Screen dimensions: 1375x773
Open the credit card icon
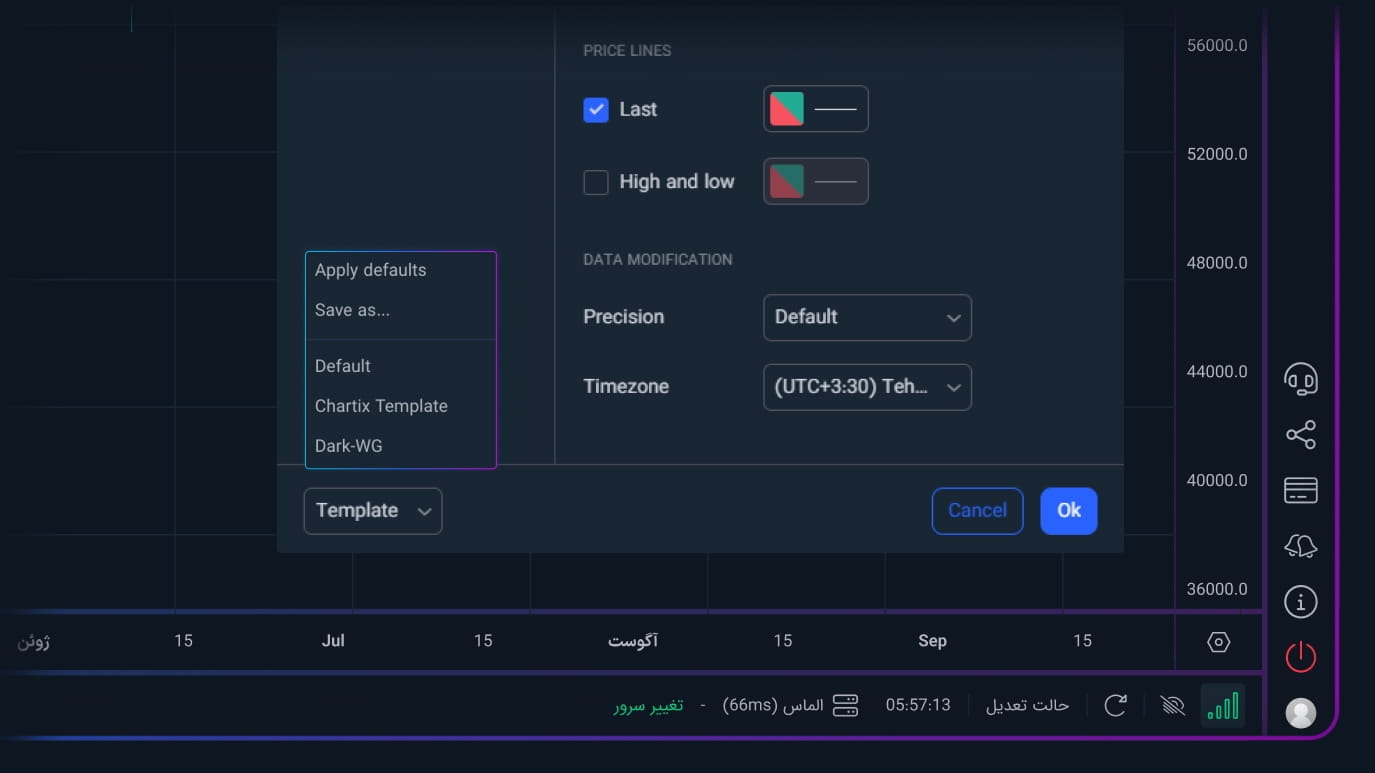point(1300,491)
